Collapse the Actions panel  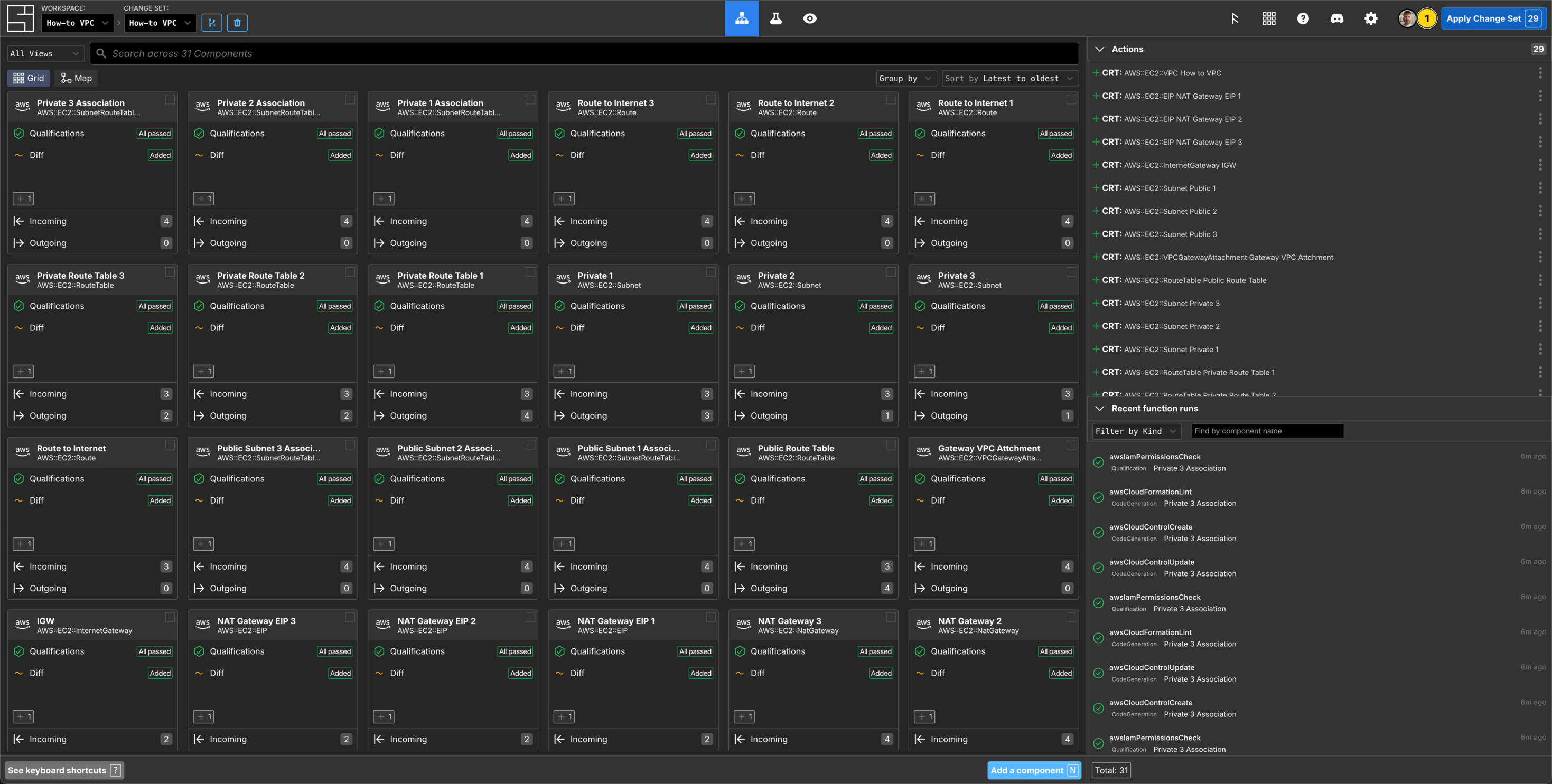1099,50
